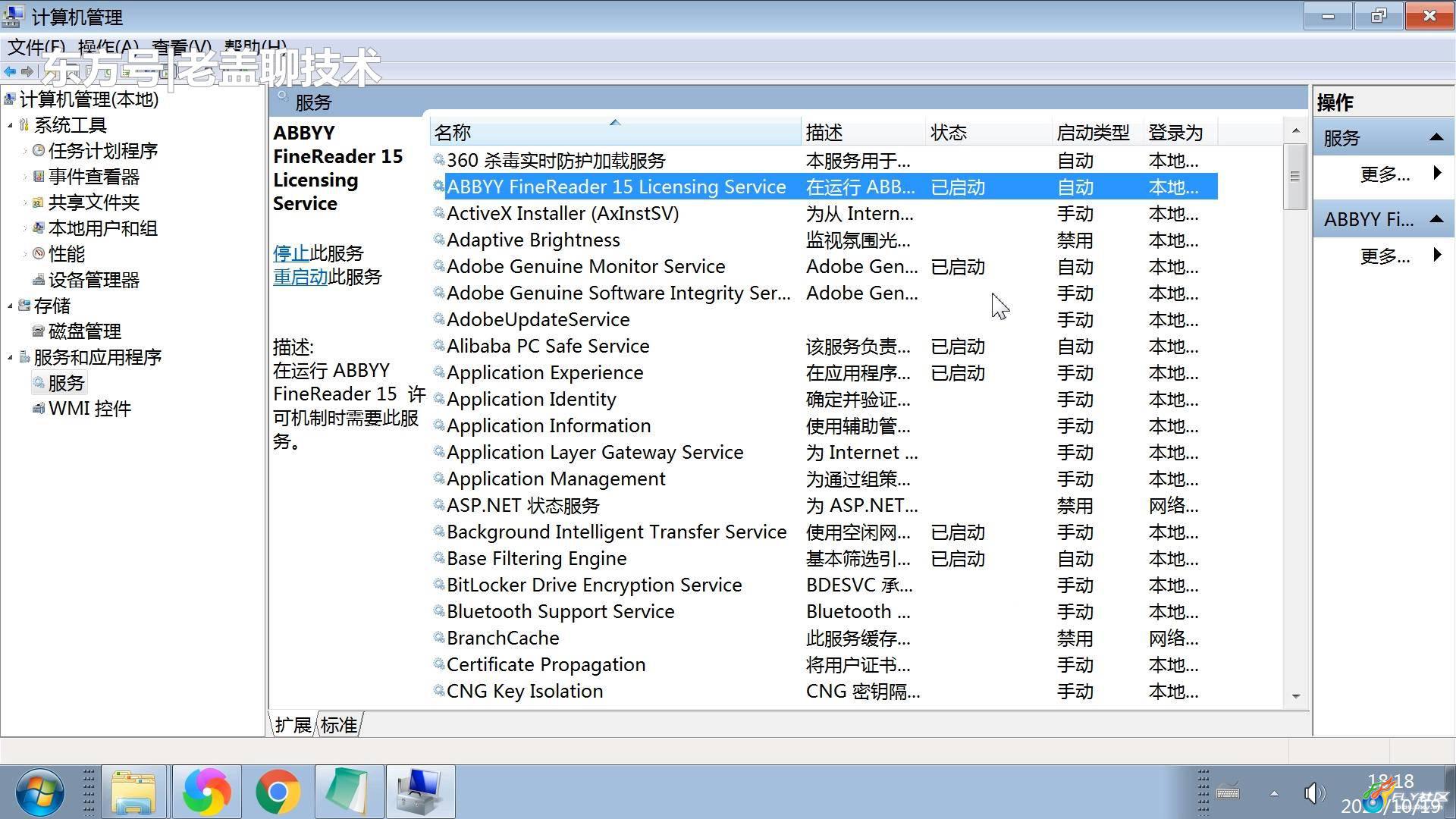The image size is (1456, 819).
Task: Select Application Experience service
Action: [x=824, y=372]
